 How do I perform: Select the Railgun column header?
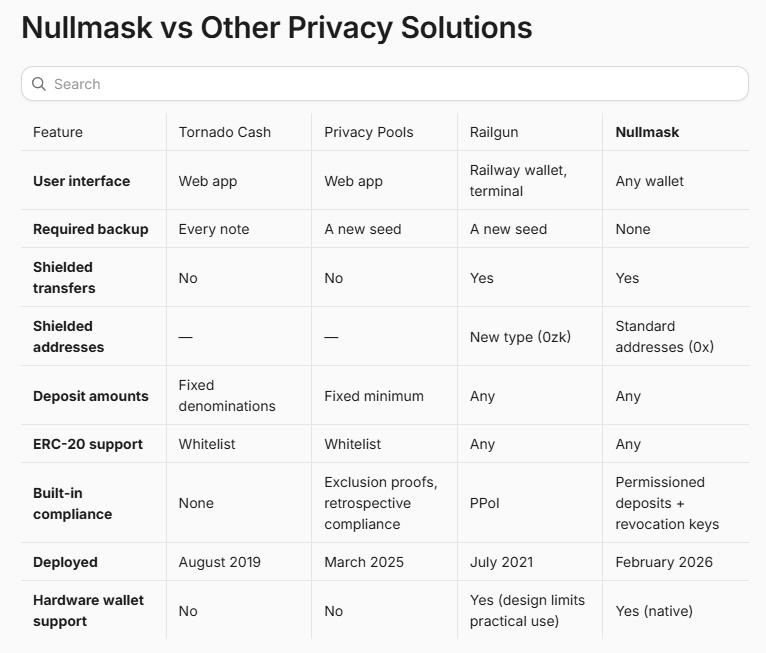[494, 132]
